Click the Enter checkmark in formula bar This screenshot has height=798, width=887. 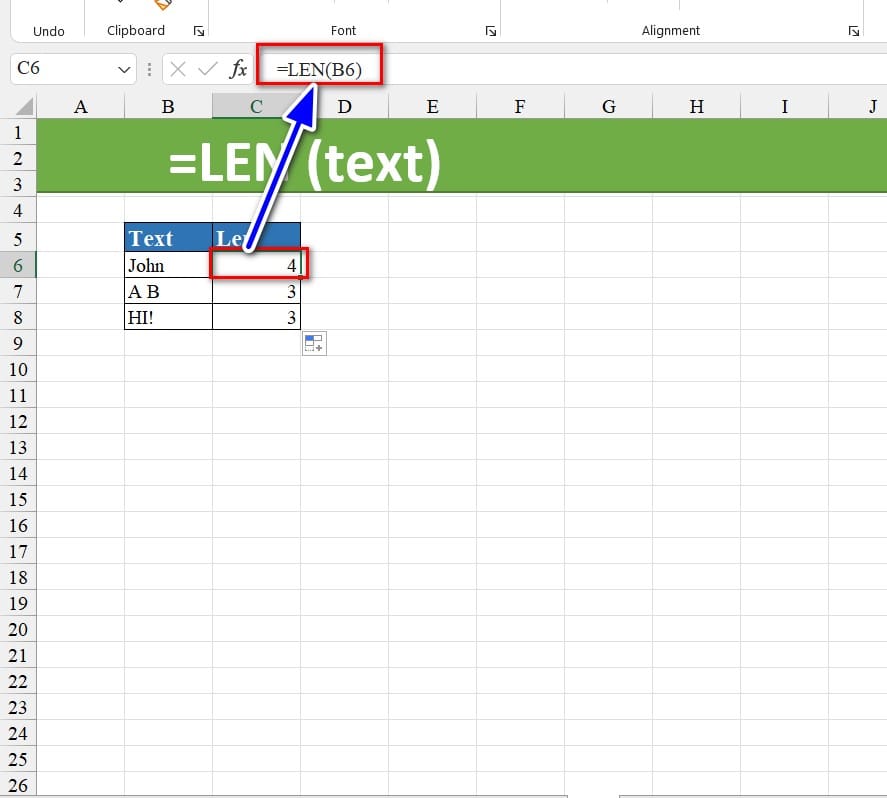coord(208,69)
